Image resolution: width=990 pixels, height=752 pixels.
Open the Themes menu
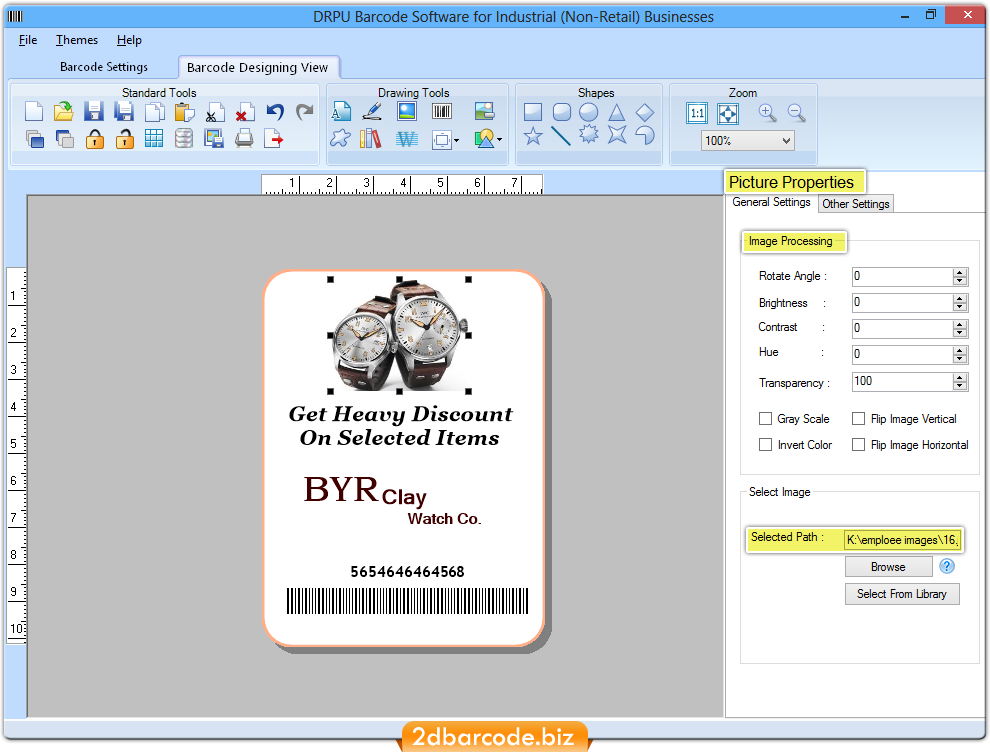click(x=77, y=40)
